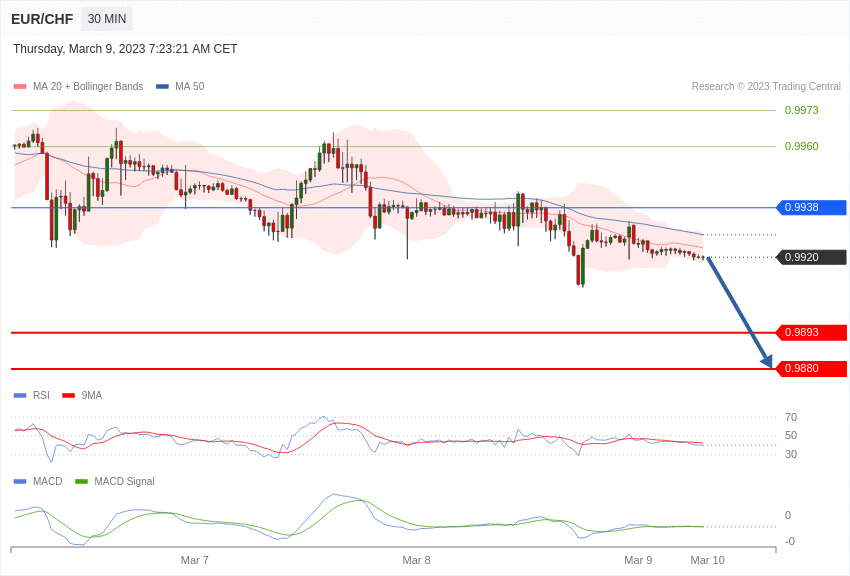Viewport: 850px width, 576px height.
Task: Click the MACD legend label
Action: point(48,481)
